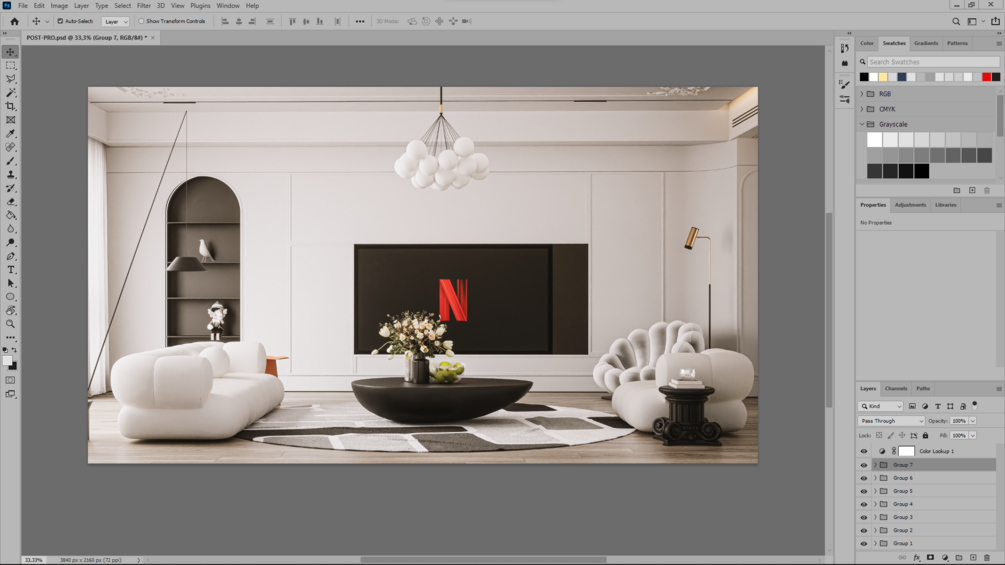
Task: Open the Filter menu
Action: [x=144, y=6]
